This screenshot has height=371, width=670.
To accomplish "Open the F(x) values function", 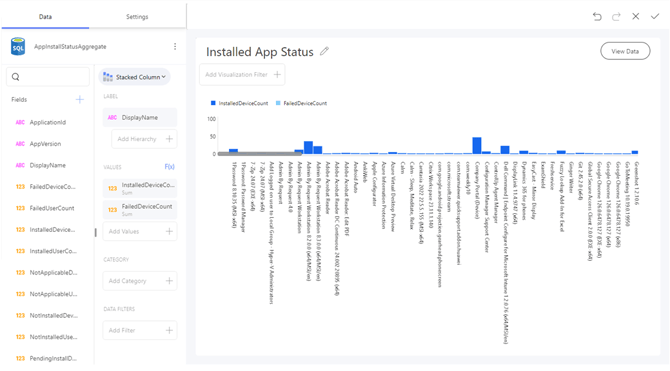I will [x=170, y=167].
